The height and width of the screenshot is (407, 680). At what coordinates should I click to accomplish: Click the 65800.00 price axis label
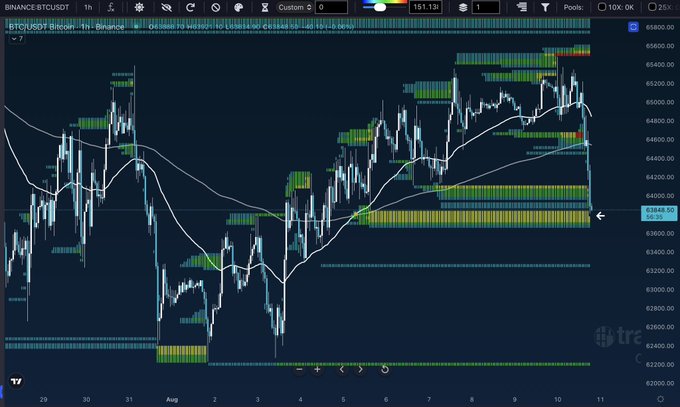pyautogui.click(x=660, y=27)
